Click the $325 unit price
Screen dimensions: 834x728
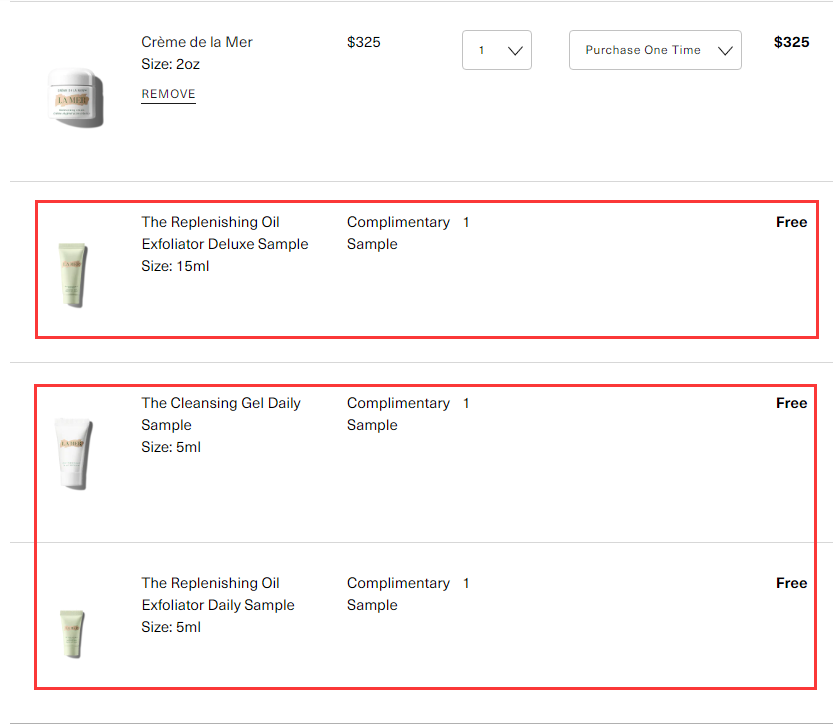[364, 42]
